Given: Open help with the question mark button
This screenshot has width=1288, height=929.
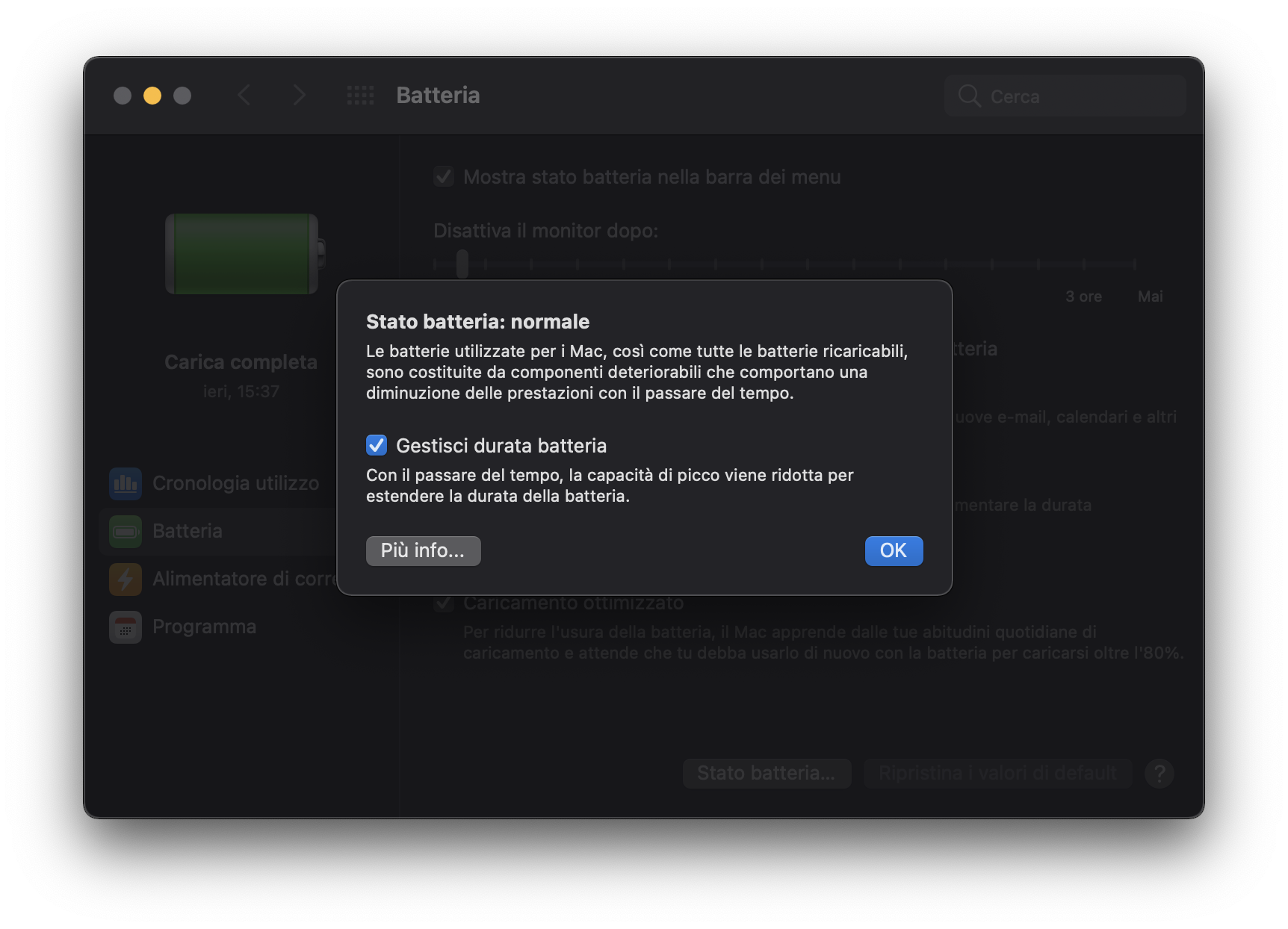Looking at the screenshot, I should [1159, 774].
